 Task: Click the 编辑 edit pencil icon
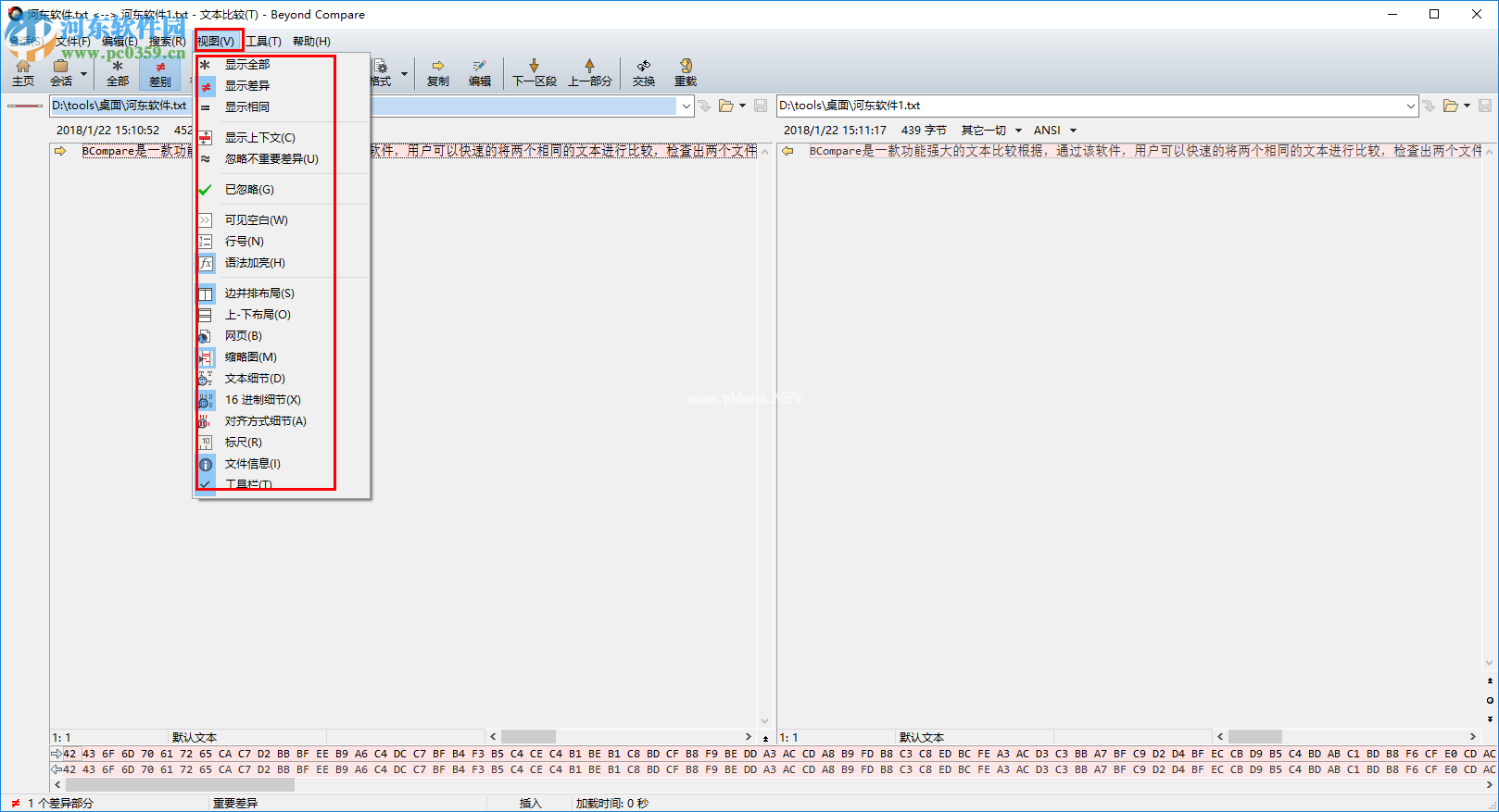480,73
